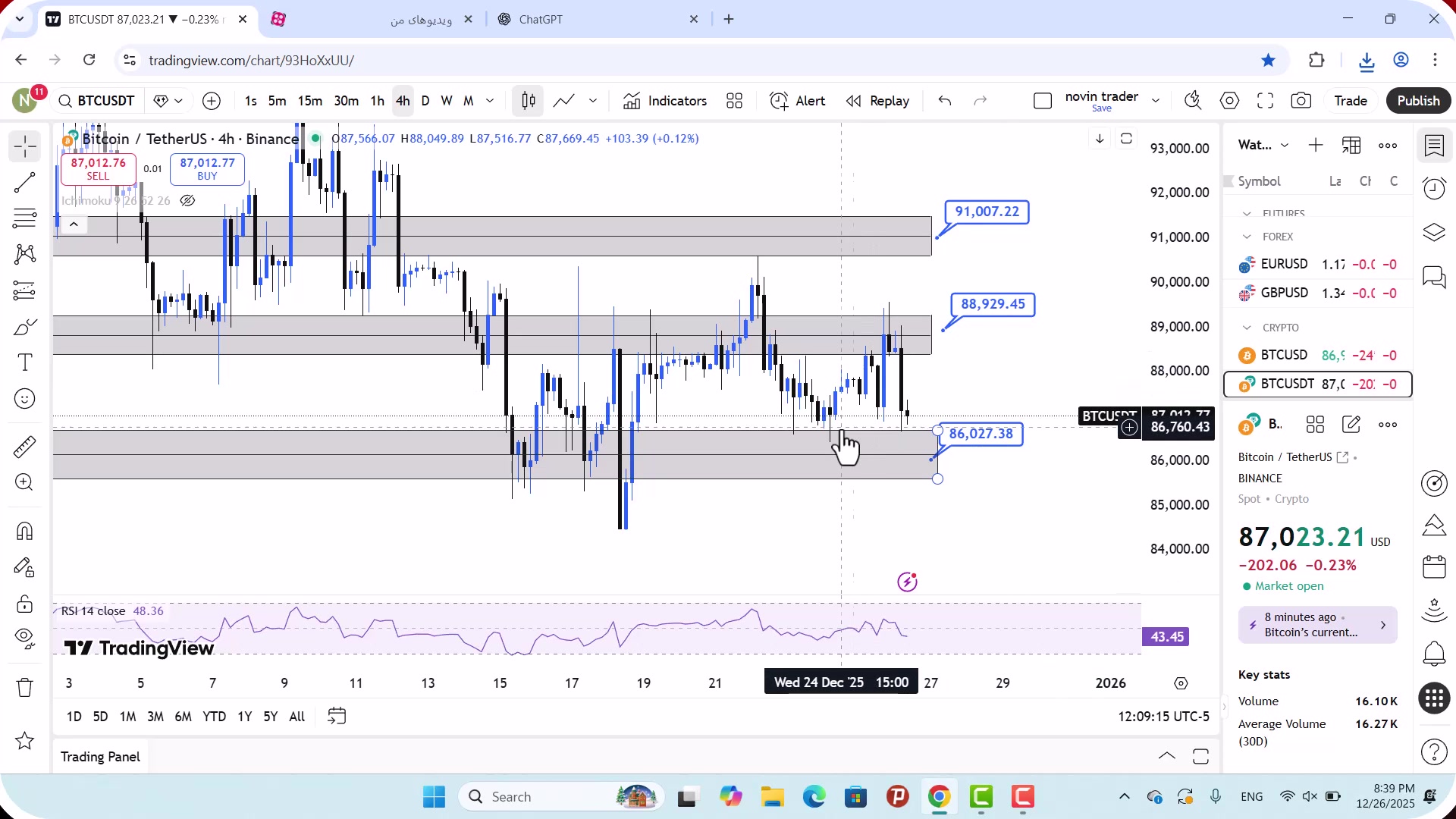Add a symbol to compare

click(212, 101)
